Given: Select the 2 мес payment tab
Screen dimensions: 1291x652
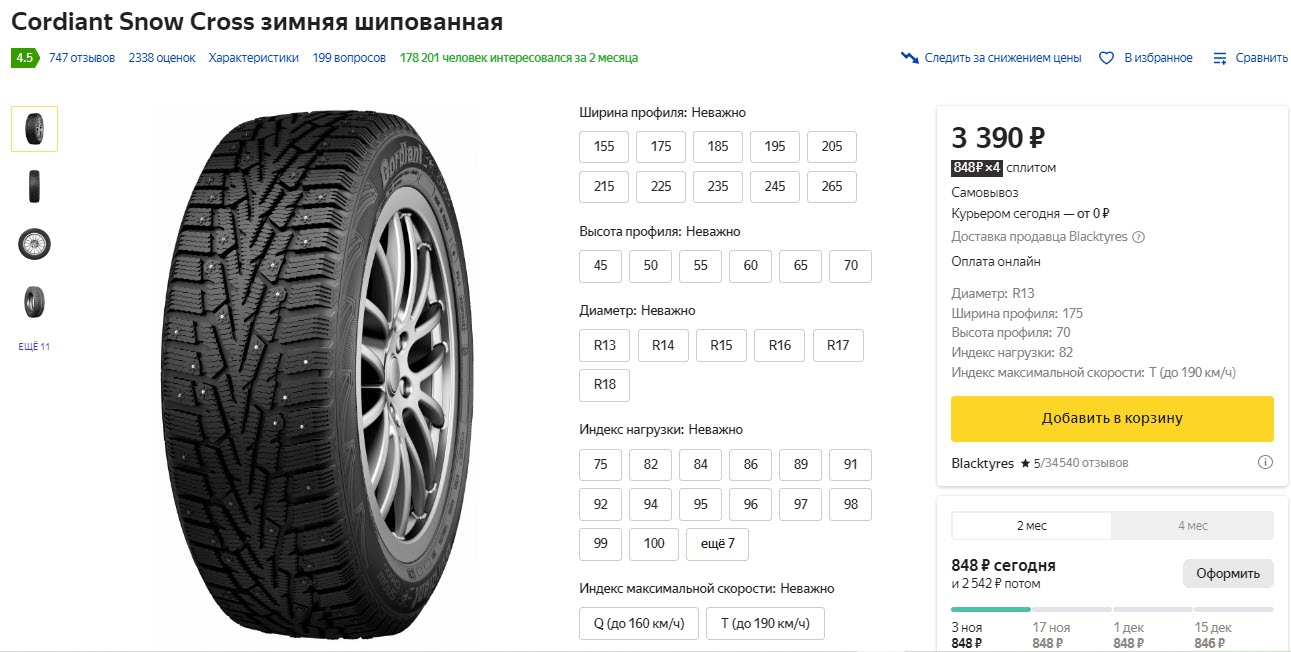Looking at the screenshot, I should pyautogui.click(x=1031, y=525).
